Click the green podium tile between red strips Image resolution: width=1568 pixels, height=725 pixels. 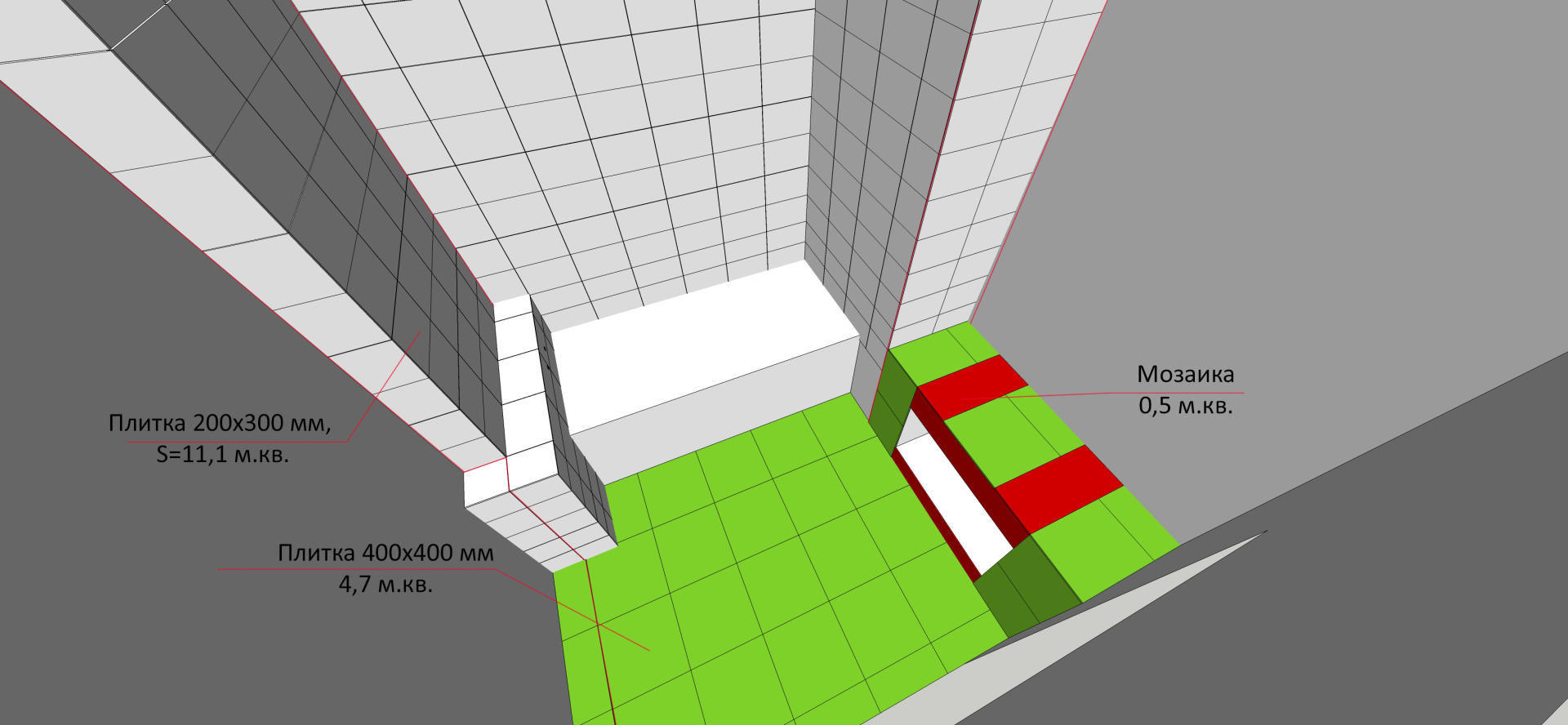coord(1013,433)
